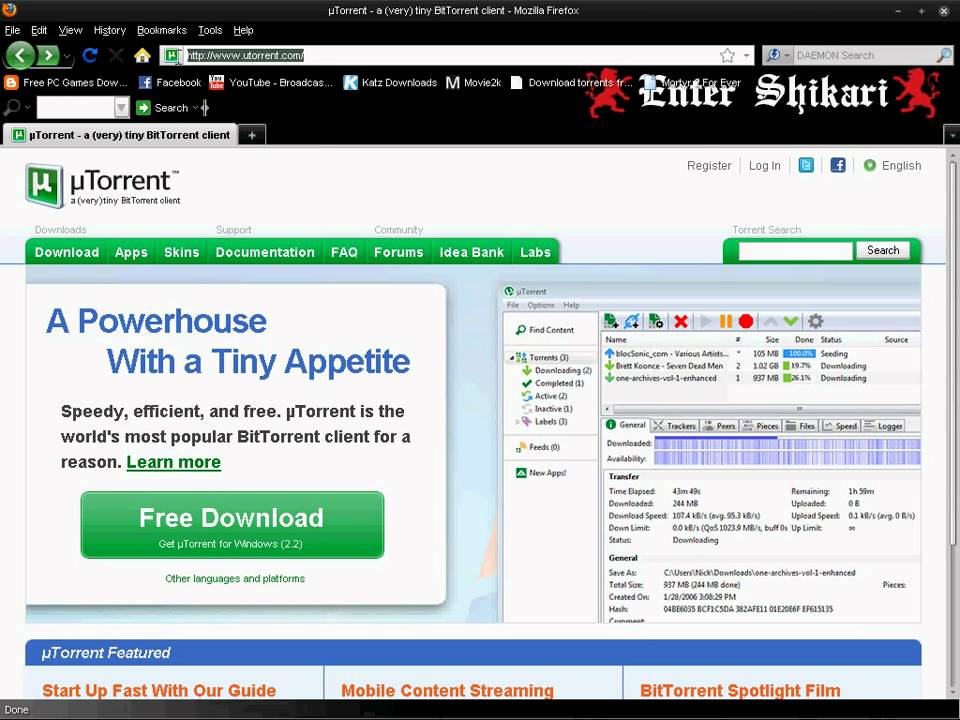Open Other languages and platforms link
Image resolution: width=960 pixels, height=720 pixels.
point(234,579)
